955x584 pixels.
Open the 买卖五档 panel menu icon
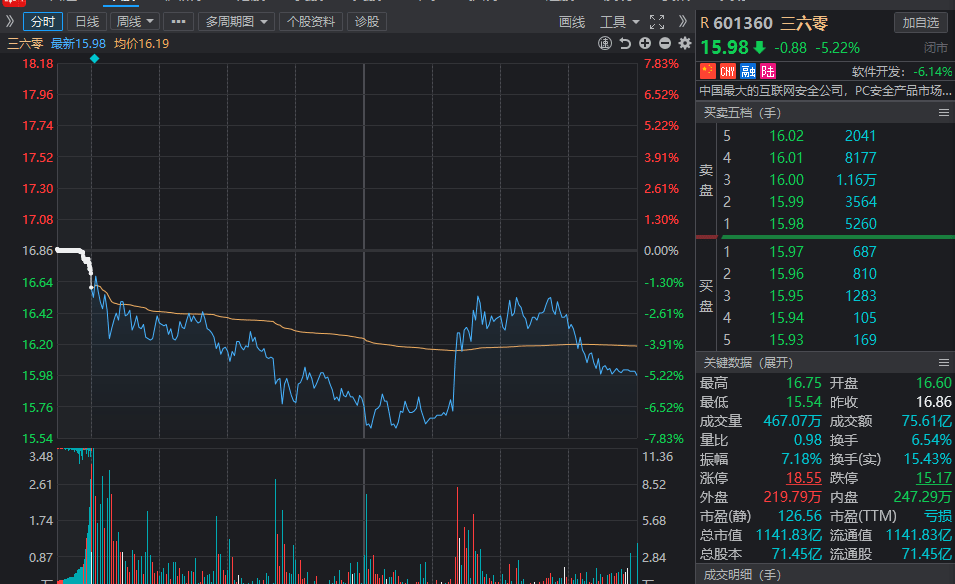[943, 113]
